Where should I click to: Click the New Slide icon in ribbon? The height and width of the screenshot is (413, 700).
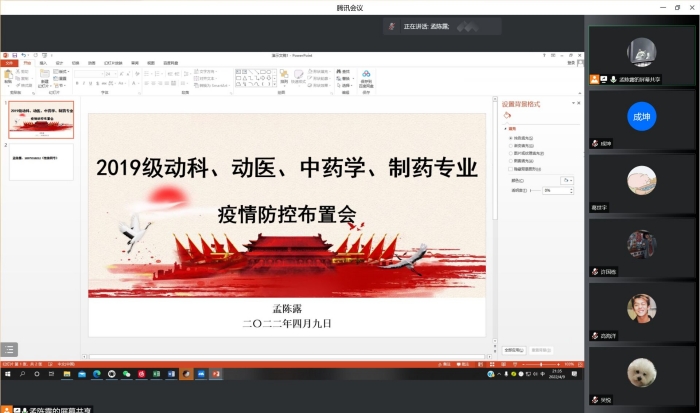click(44, 77)
